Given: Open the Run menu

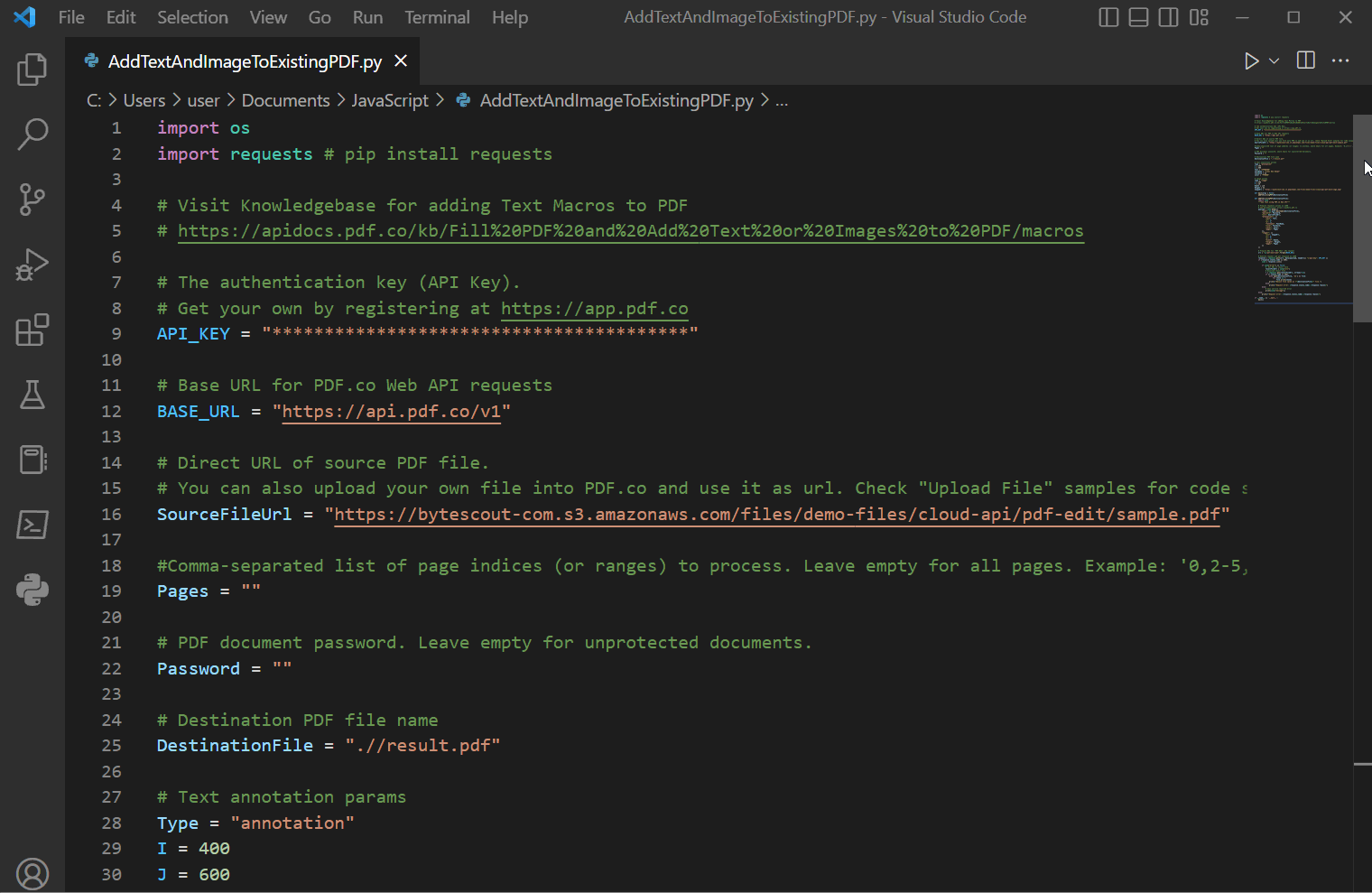Looking at the screenshot, I should coord(367,17).
